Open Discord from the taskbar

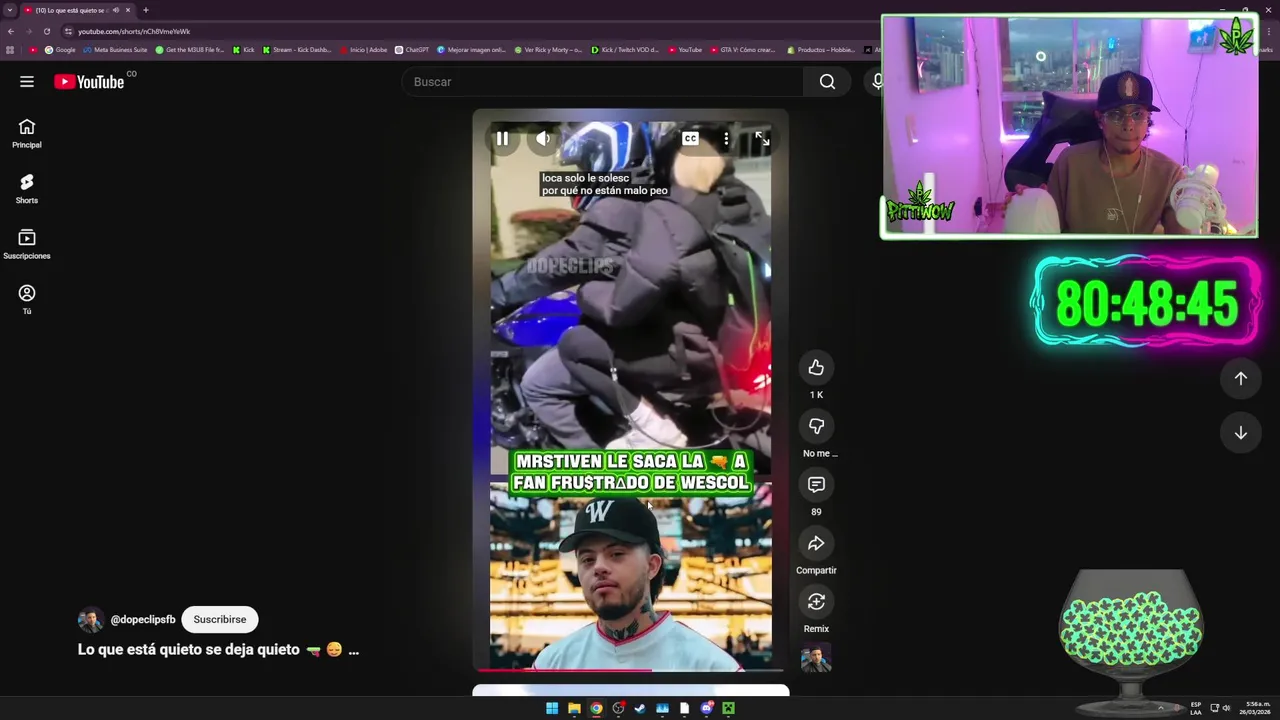(706, 708)
